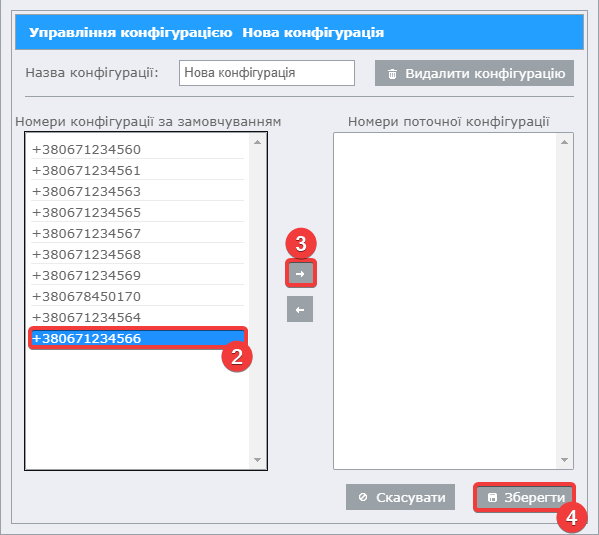Image resolution: width=599 pixels, height=535 pixels.
Task: Select number +380678450170
Action: tap(138, 297)
